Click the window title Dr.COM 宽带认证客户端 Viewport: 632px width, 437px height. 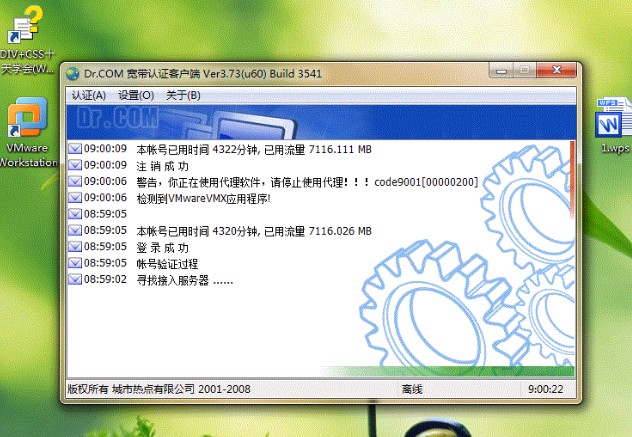click(x=203, y=74)
